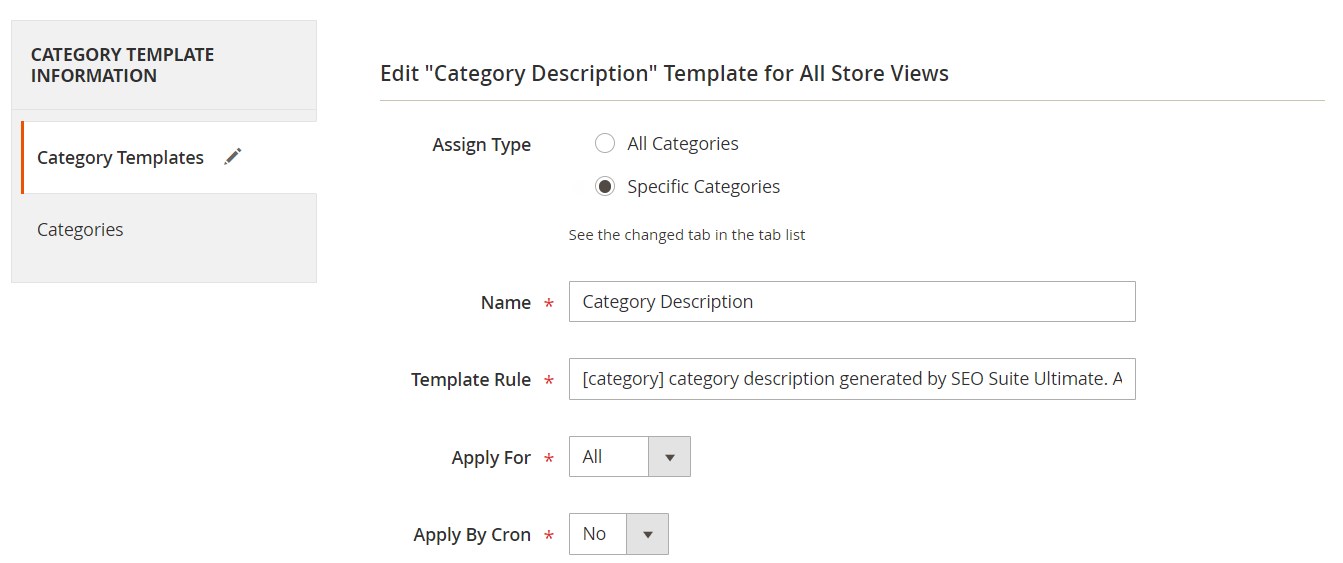Click the 'All Categories' label text
This screenshot has width=1343, height=563.
point(683,144)
